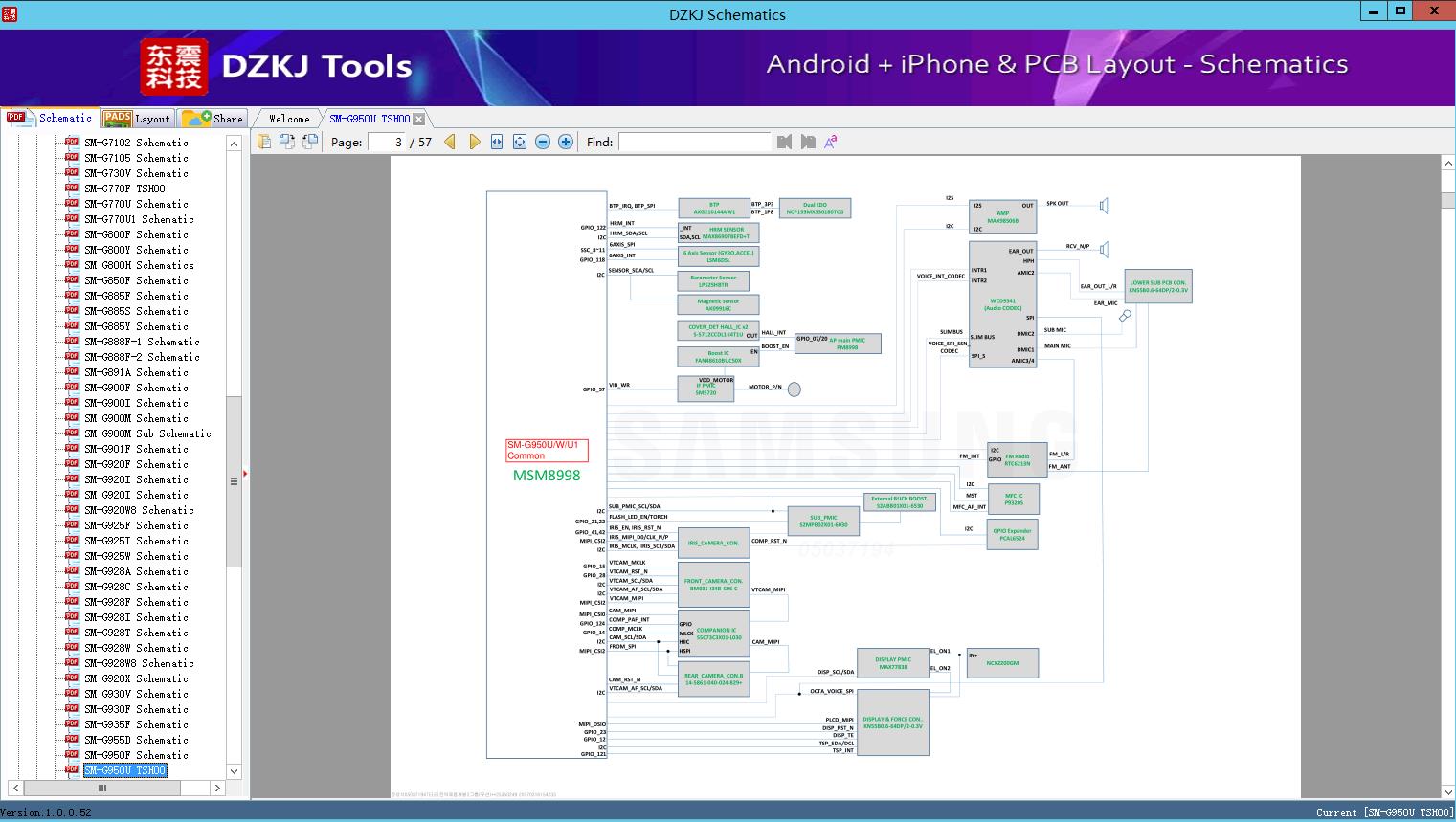The height and width of the screenshot is (822, 1456).
Task: Click the WCD9341 Audio CODEC block
Action: (x=1002, y=303)
